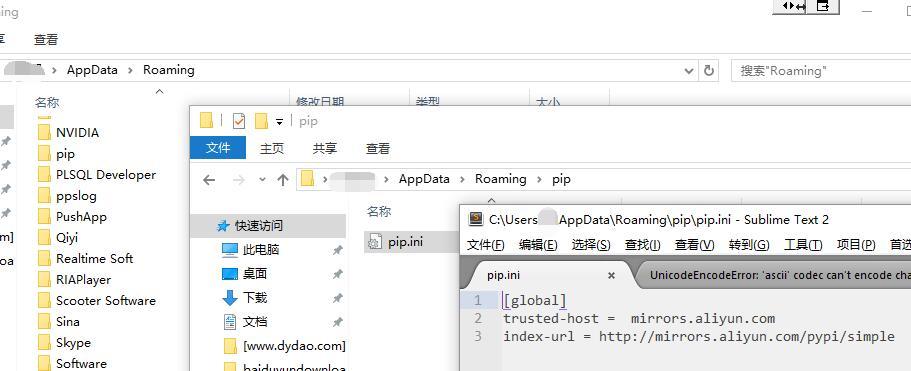This screenshot has height=371, width=911.
Task: Open the PushApp folder
Action: pyautogui.click(x=73, y=217)
